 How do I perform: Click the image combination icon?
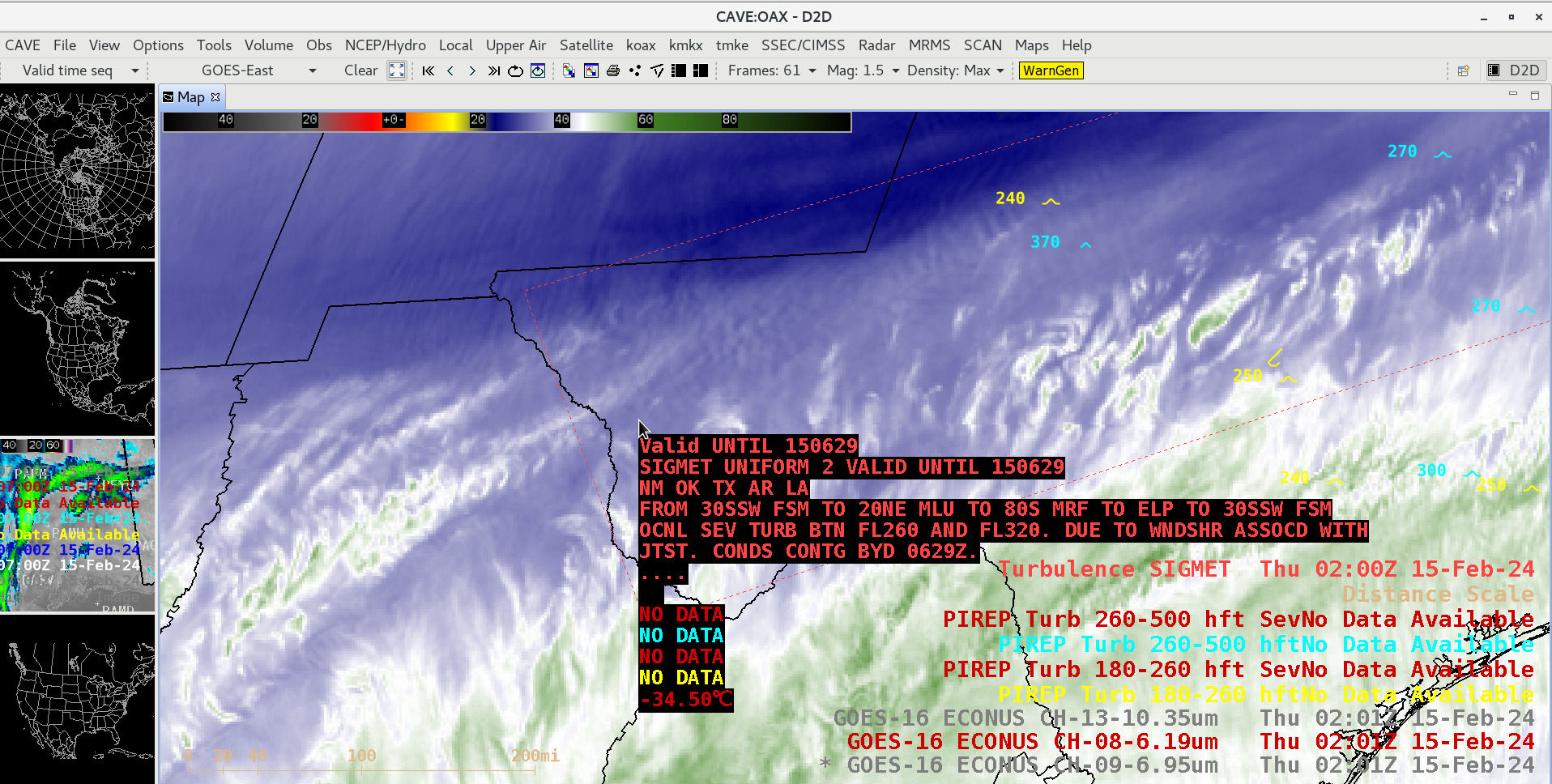coord(569,70)
